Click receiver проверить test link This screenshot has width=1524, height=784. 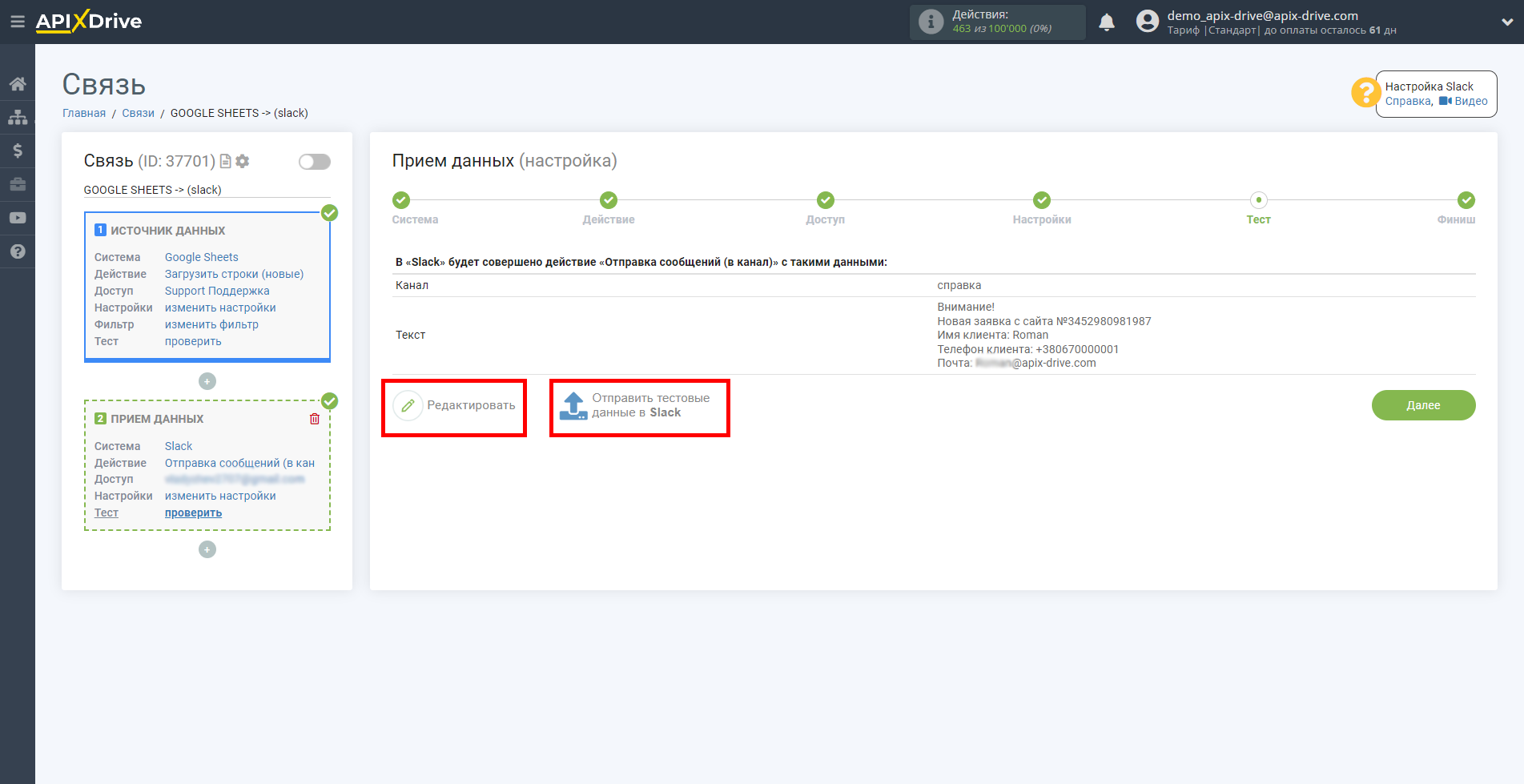(x=193, y=513)
